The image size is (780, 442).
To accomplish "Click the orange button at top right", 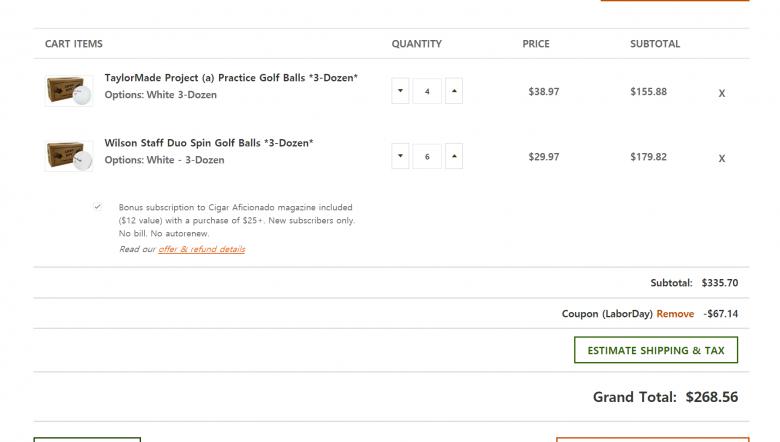I will tap(674, 1).
